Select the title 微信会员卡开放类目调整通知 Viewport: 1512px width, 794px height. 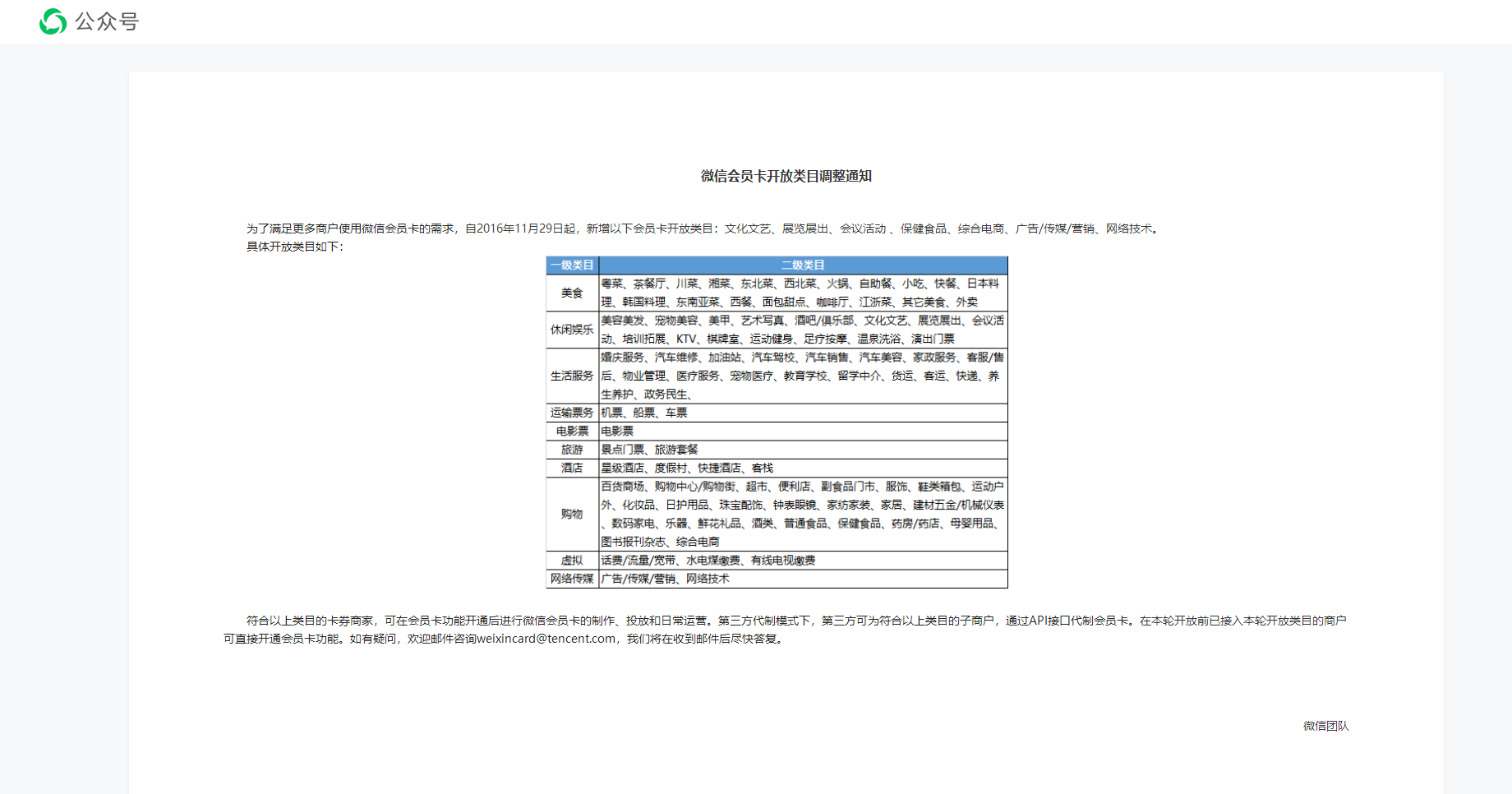click(786, 176)
